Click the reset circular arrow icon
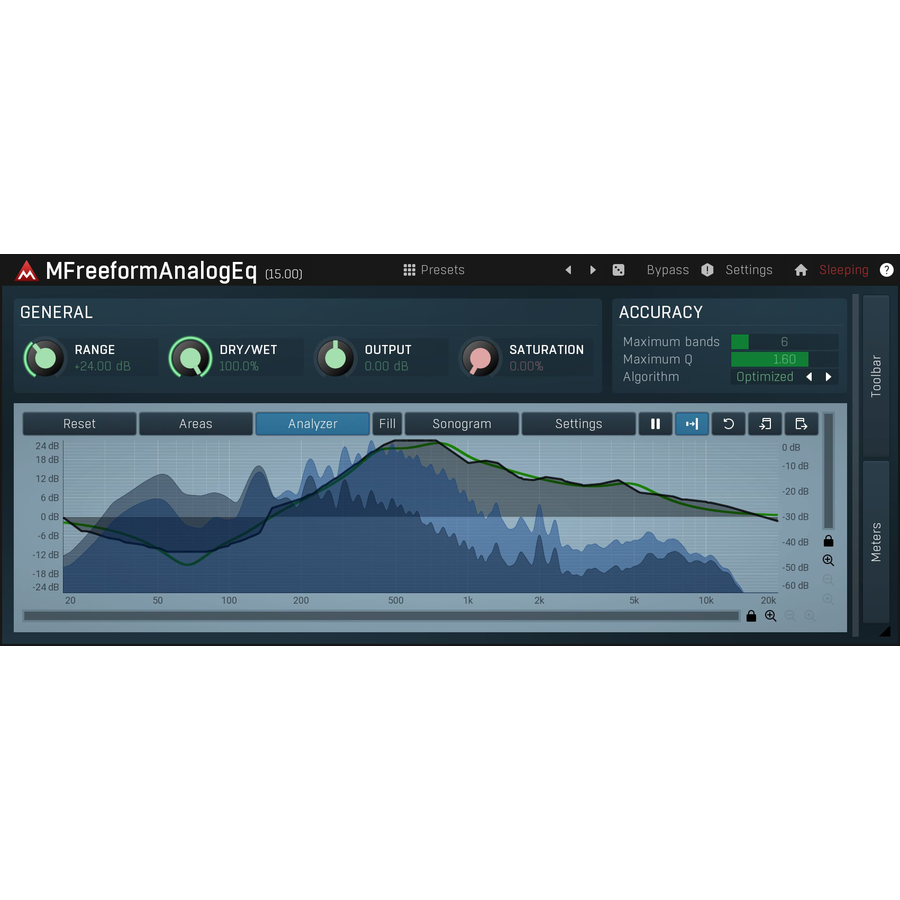The height and width of the screenshot is (900, 900). 728,424
